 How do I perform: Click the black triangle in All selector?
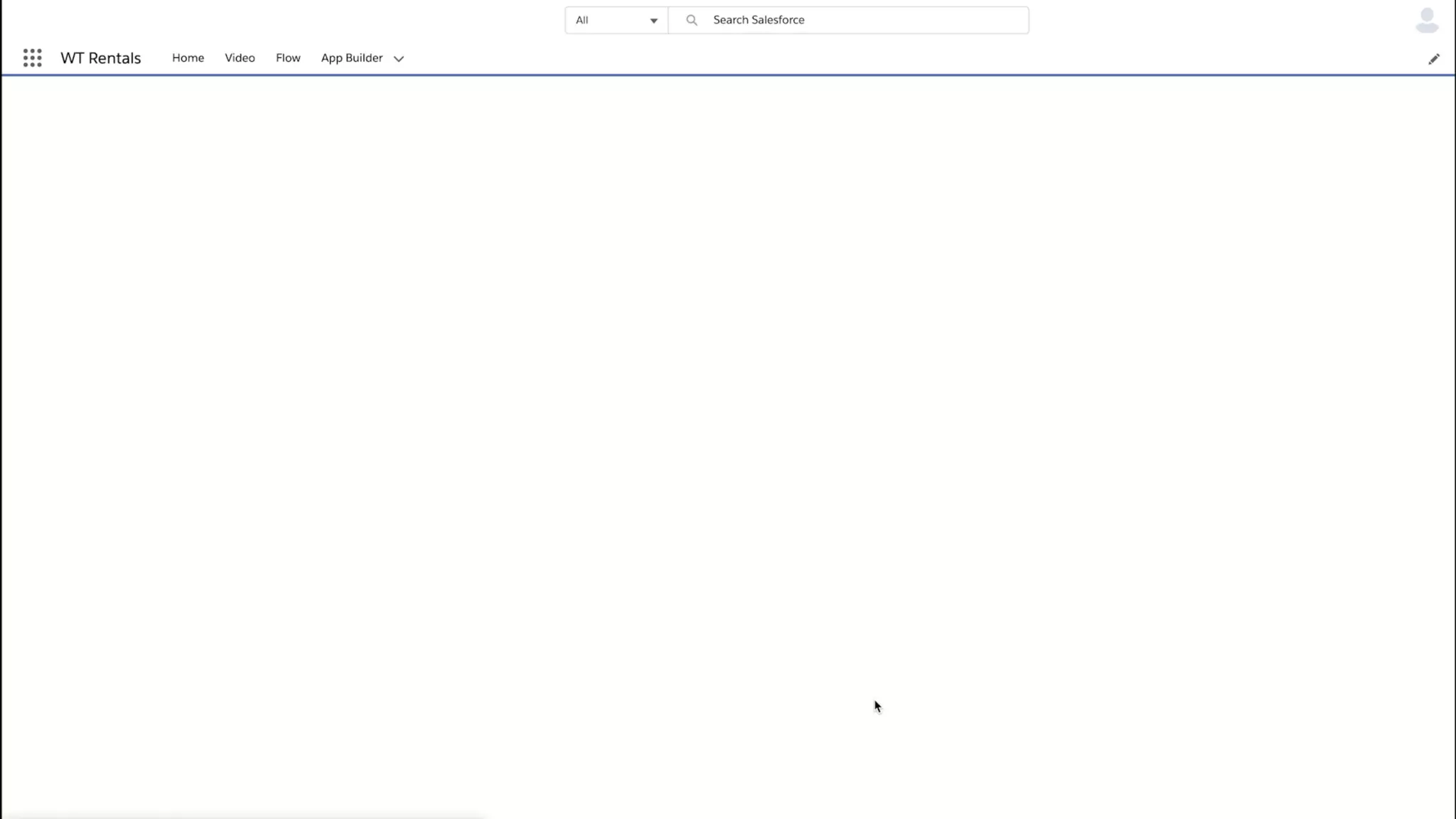(x=653, y=21)
